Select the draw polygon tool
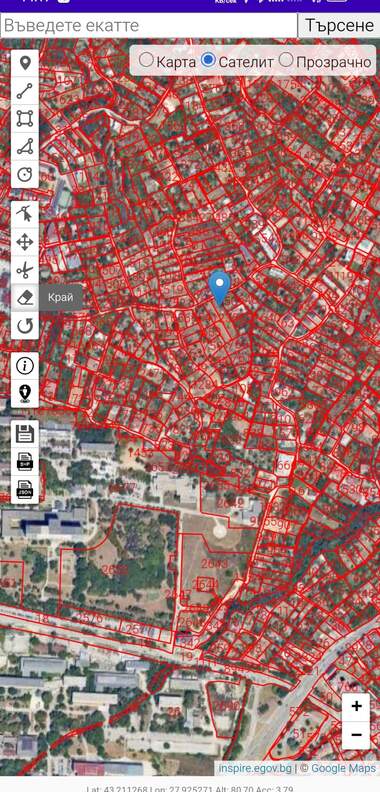This screenshot has height=792, width=380. pyautogui.click(x=25, y=146)
